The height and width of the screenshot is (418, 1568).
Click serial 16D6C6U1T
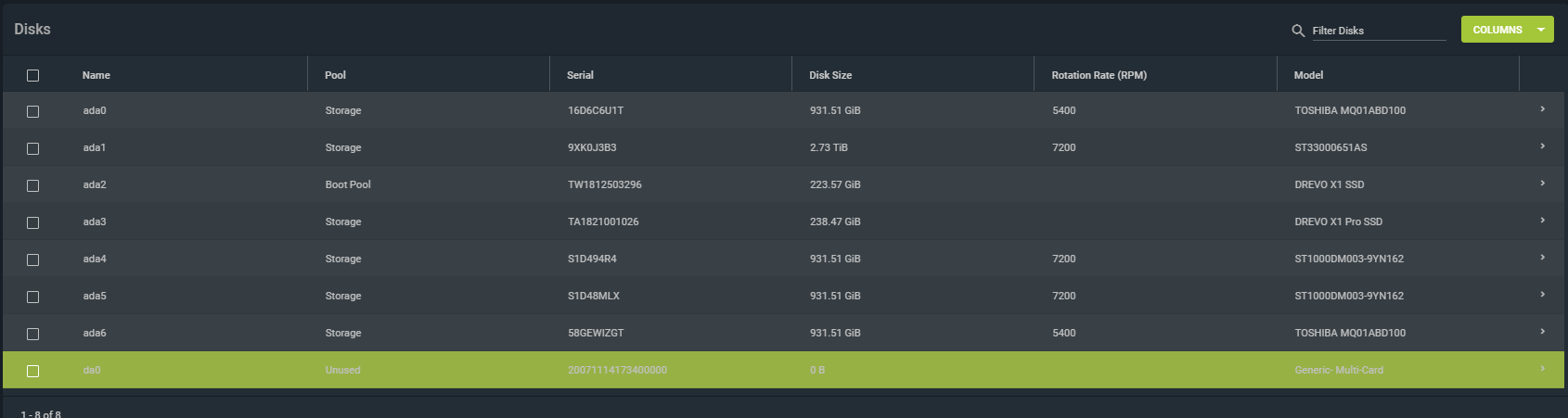click(x=596, y=110)
